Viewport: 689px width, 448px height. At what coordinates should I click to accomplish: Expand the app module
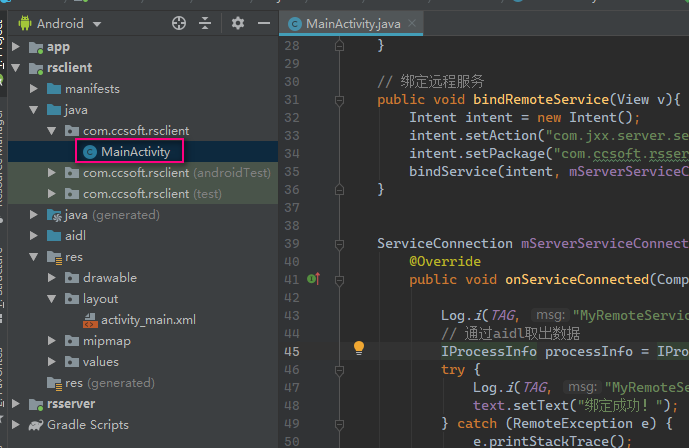pos(16,47)
